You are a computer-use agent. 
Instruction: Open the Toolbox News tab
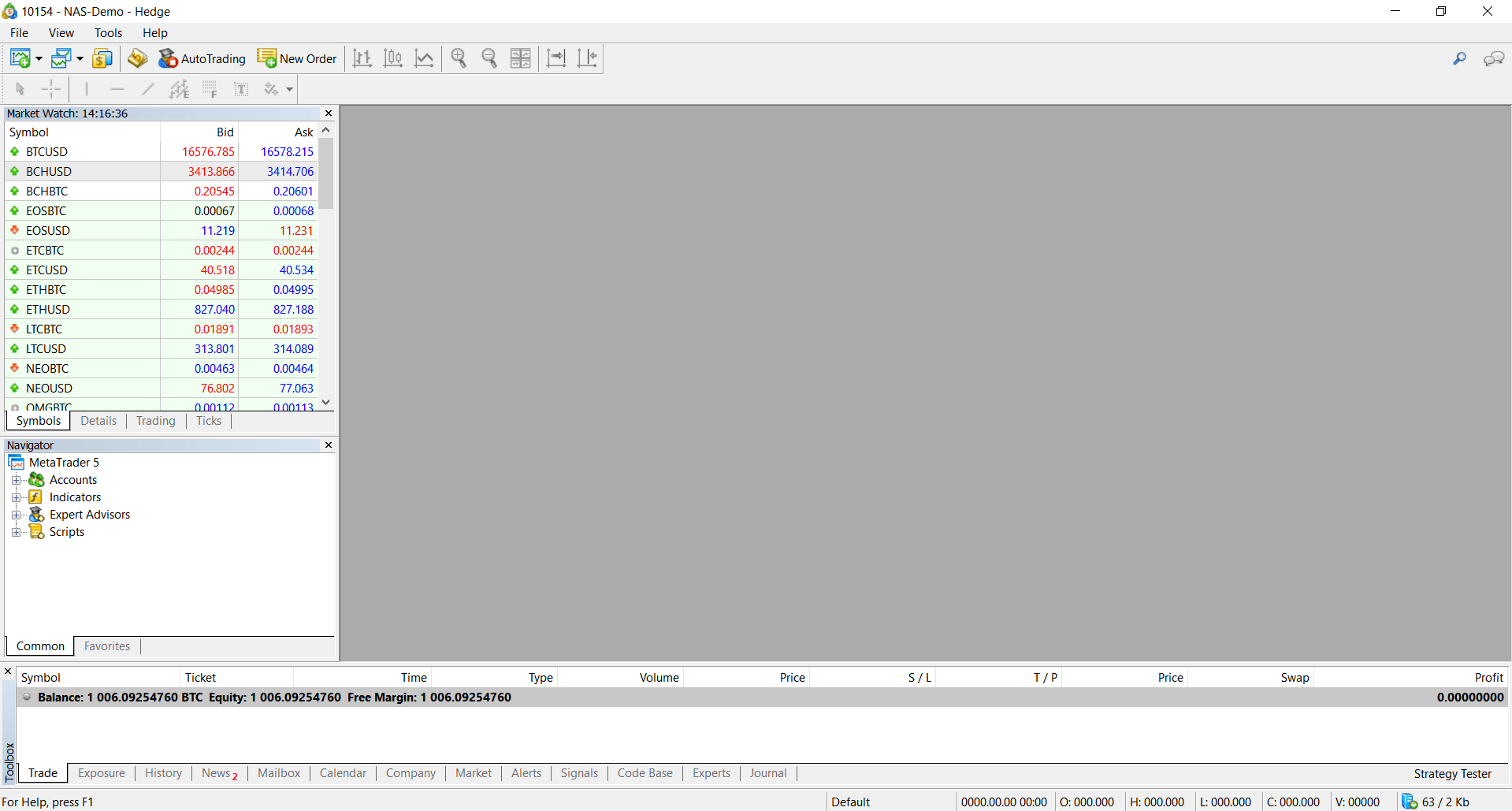(x=220, y=773)
